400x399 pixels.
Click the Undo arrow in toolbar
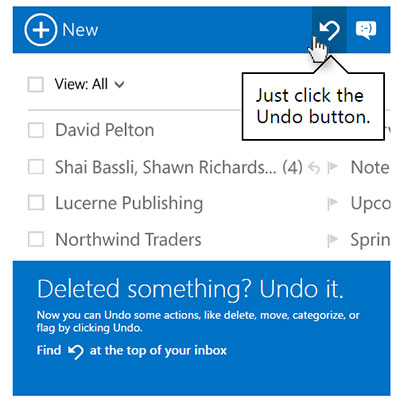(x=329, y=31)
